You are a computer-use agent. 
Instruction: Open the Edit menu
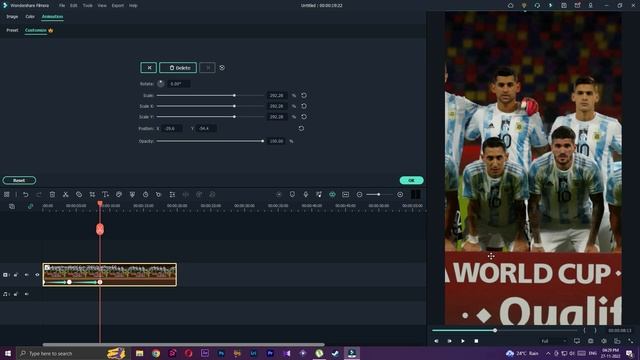73,6
